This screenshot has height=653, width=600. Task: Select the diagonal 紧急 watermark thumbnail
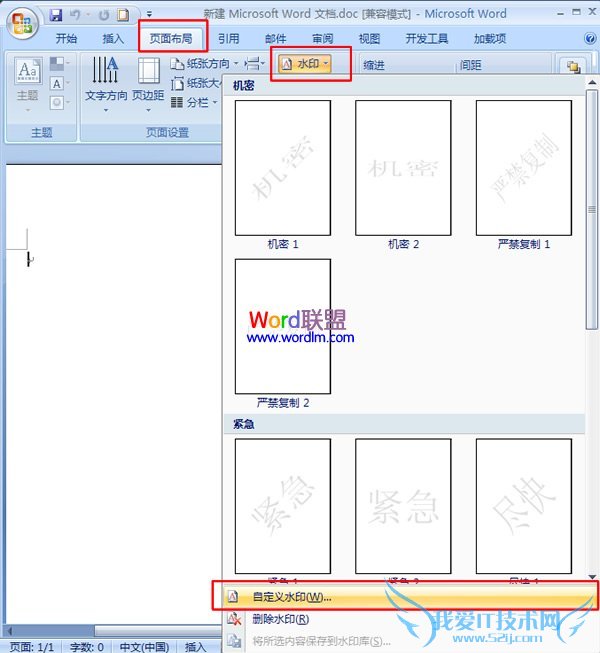point(283,506)
